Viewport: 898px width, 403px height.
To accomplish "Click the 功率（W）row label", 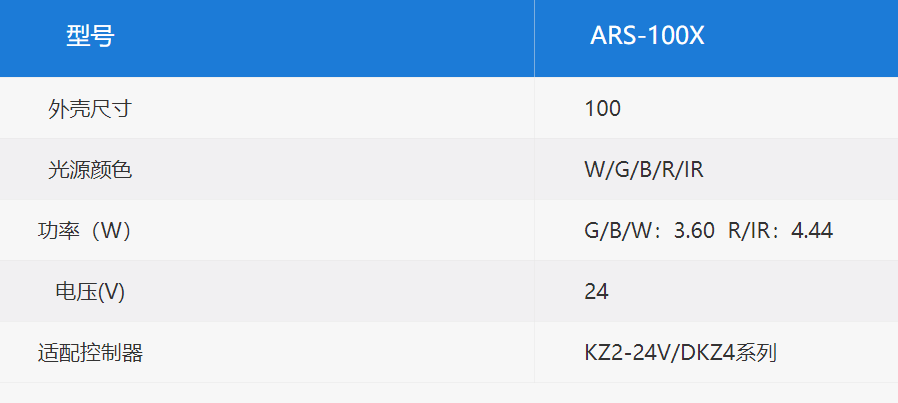I will pyautogui.click(x=85, y=231).
